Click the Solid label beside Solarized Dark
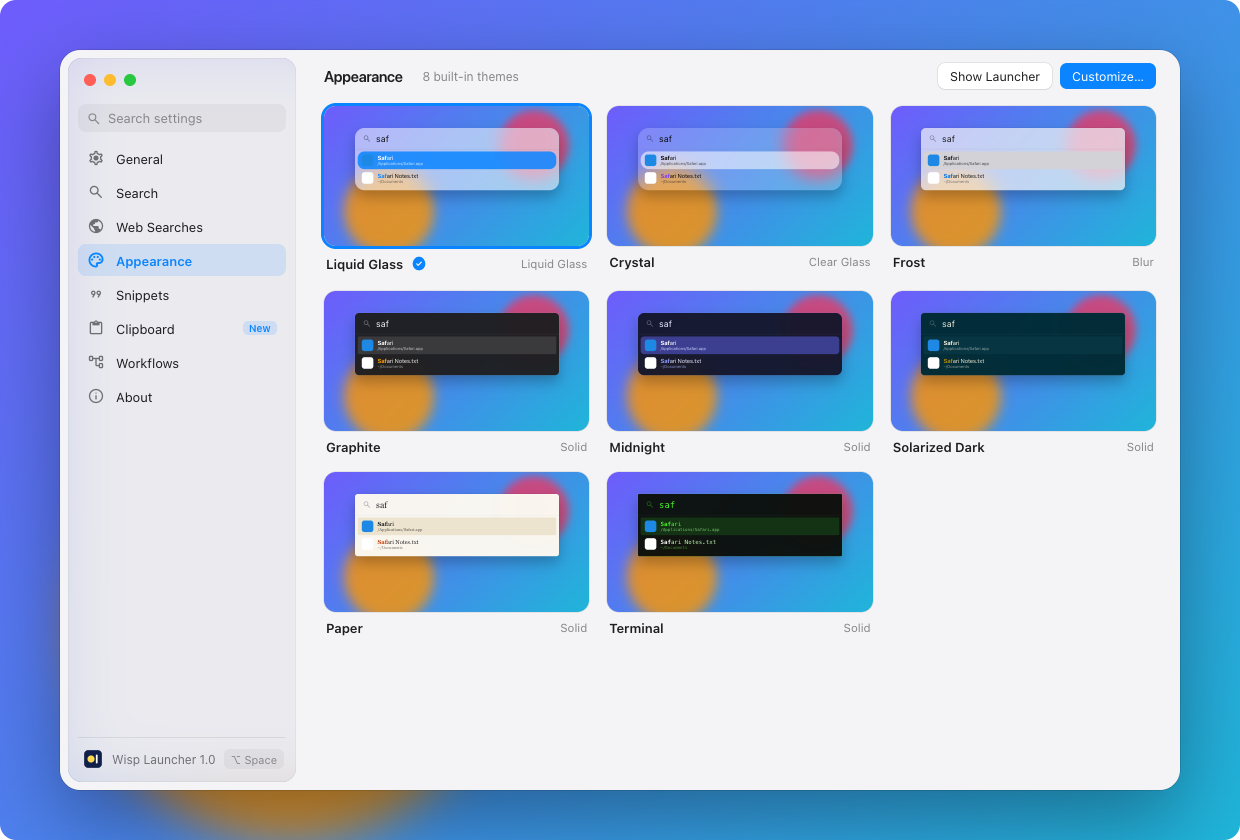 1140,447
